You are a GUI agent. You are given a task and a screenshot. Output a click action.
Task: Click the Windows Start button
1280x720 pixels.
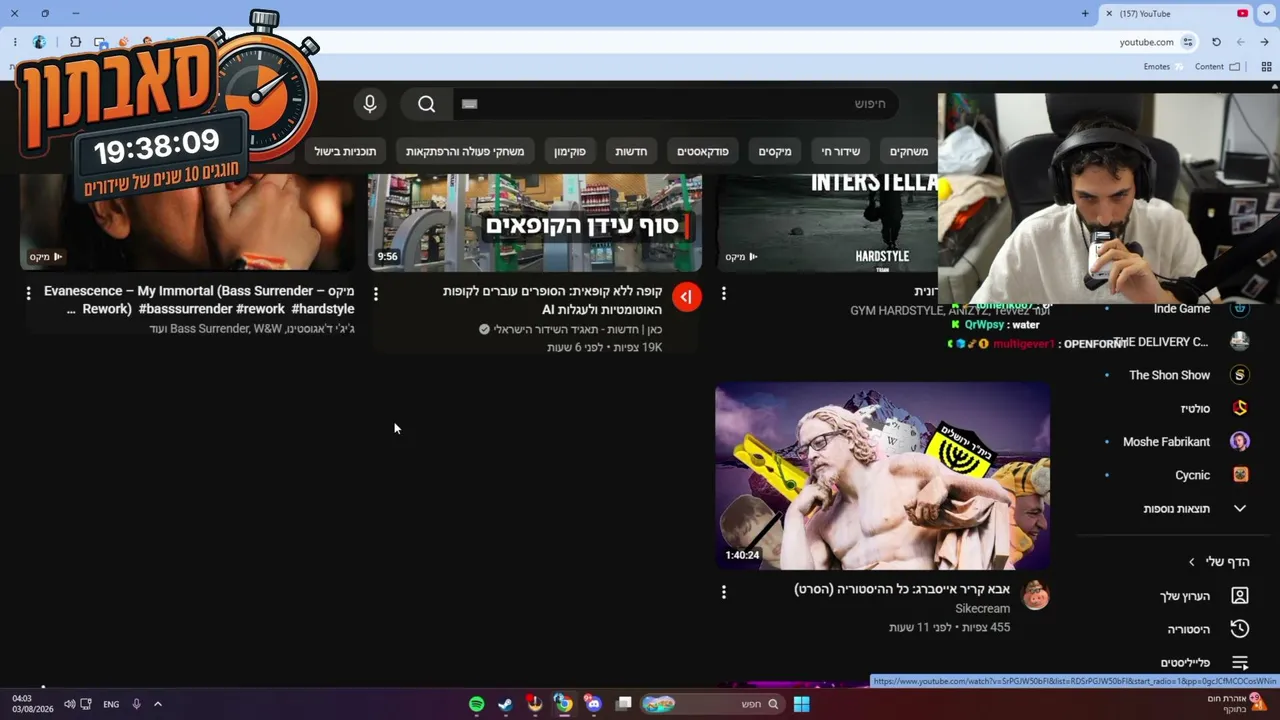click(x=801, y=704)
